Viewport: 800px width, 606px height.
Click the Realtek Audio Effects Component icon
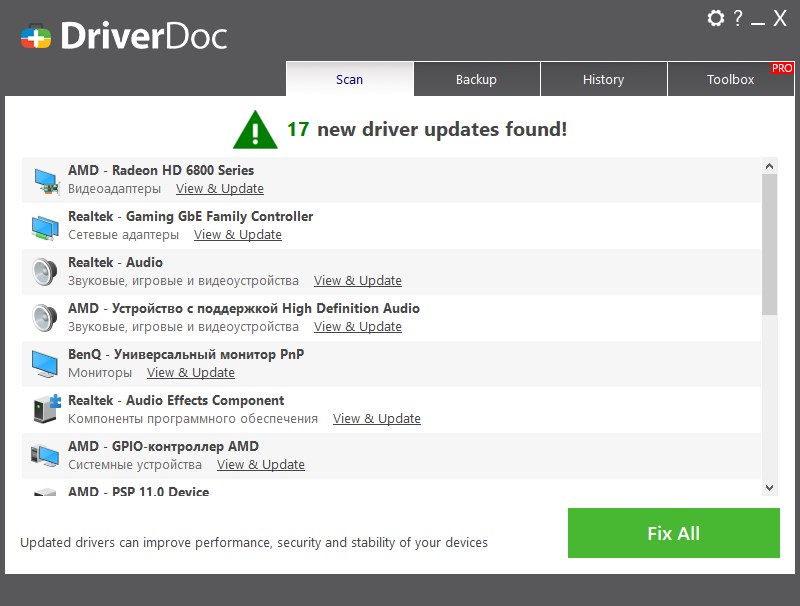pyautogui.click(x=44, y=408)
